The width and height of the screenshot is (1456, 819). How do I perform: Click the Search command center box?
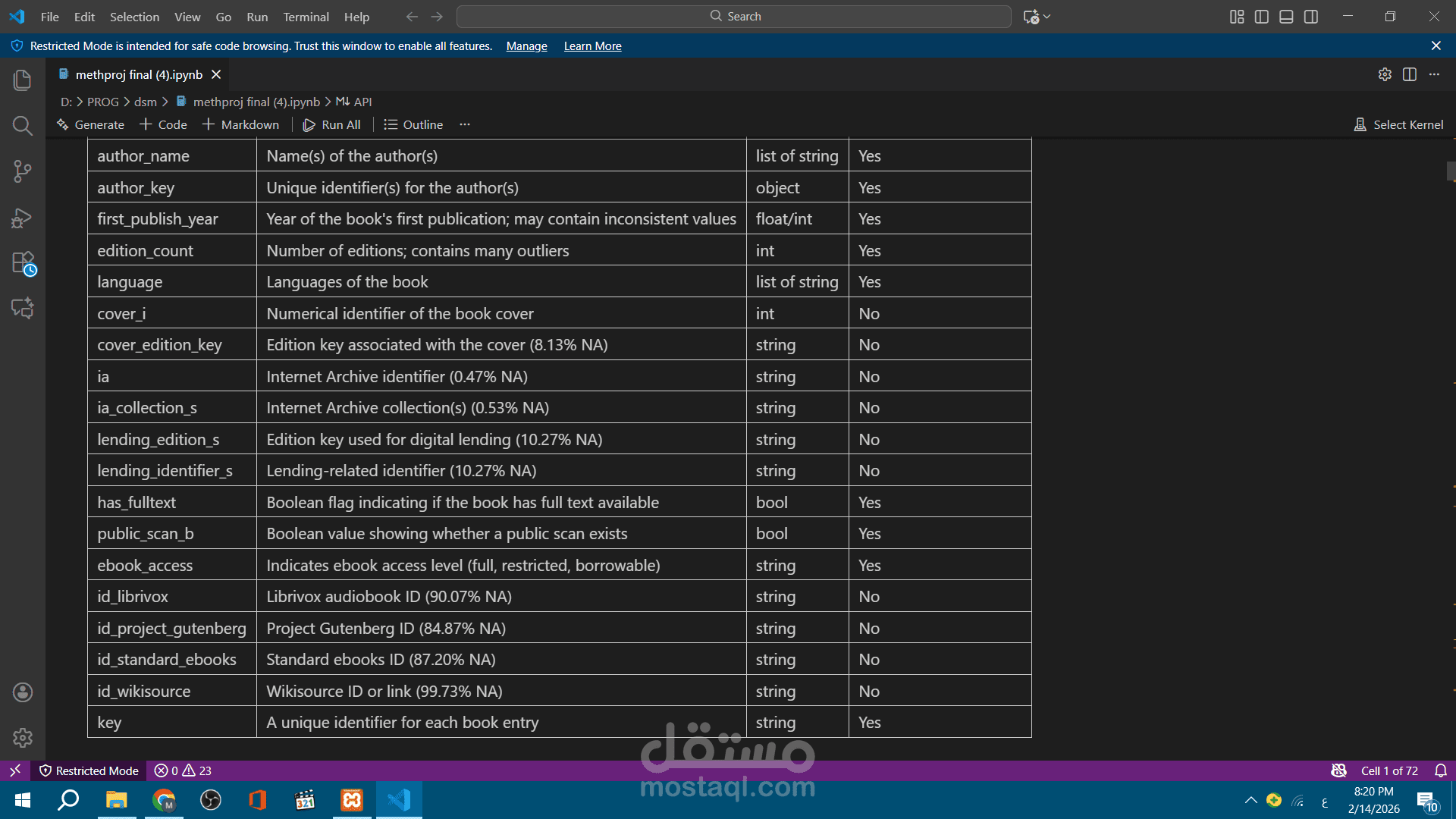point(734,17)
